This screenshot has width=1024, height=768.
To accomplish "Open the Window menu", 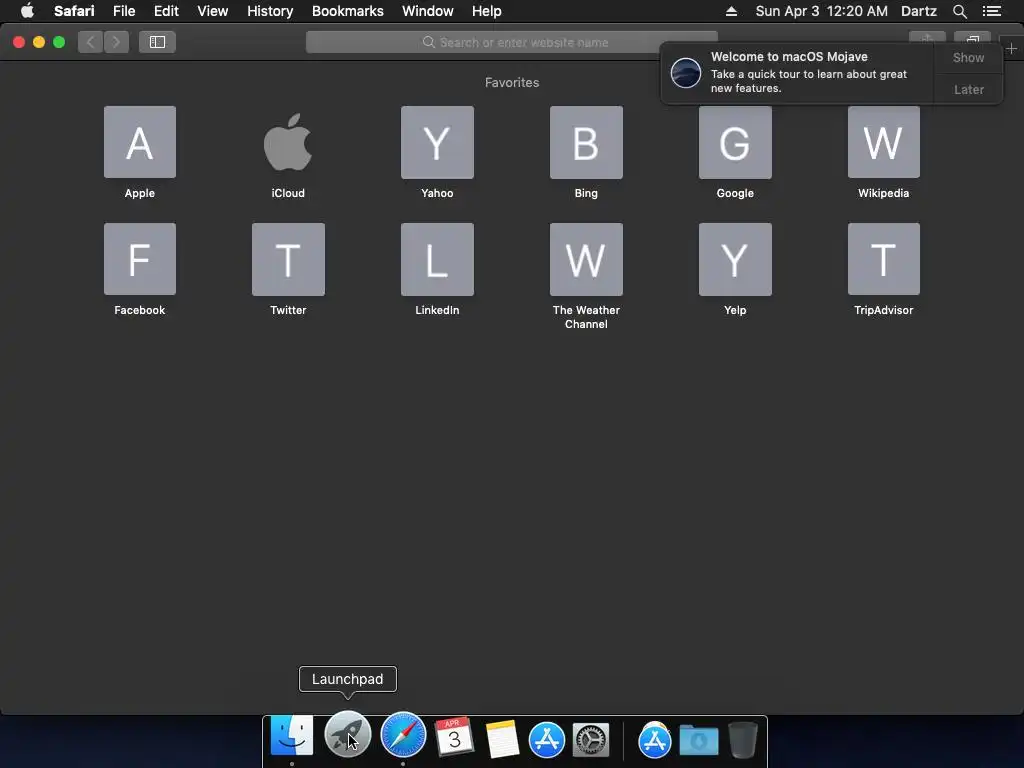I will tap(428, 11).
